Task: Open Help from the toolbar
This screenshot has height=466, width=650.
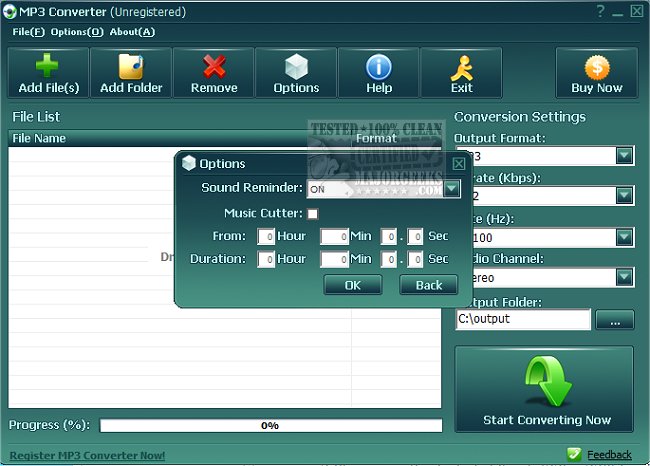Action: (x=378, y=73)
